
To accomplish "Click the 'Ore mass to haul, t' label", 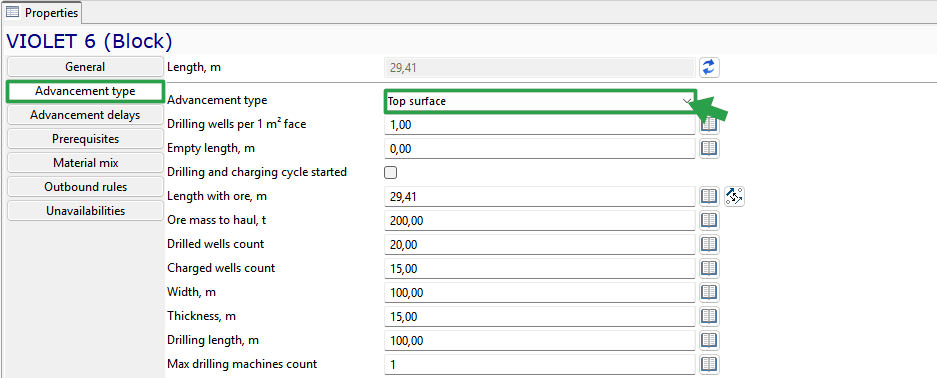I will 217,220.
